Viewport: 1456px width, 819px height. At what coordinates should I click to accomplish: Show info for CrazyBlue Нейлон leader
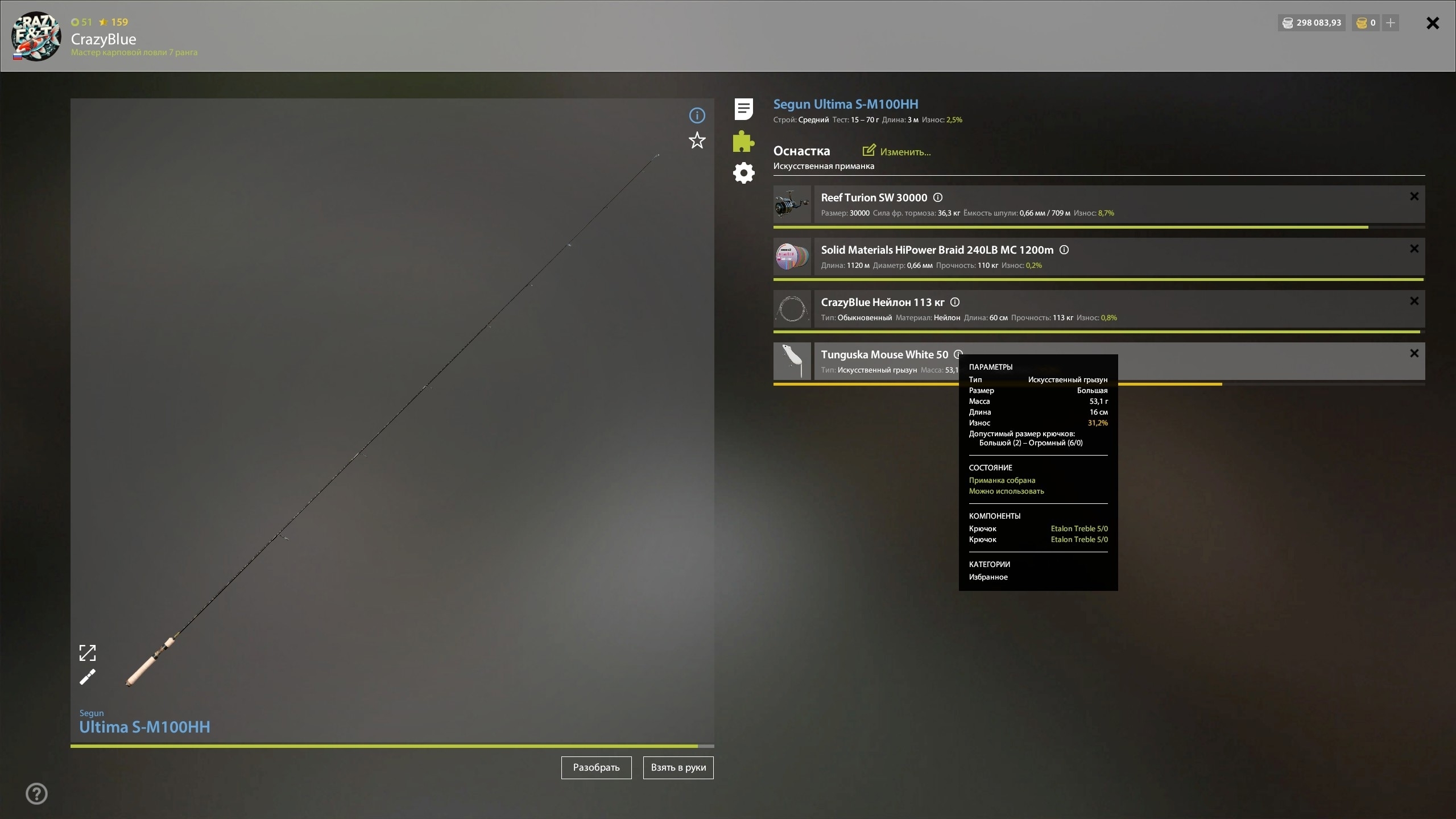(x=955, y=302)
